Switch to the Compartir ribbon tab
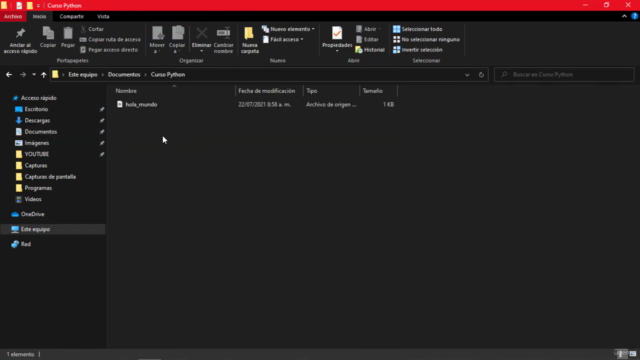 71,16
